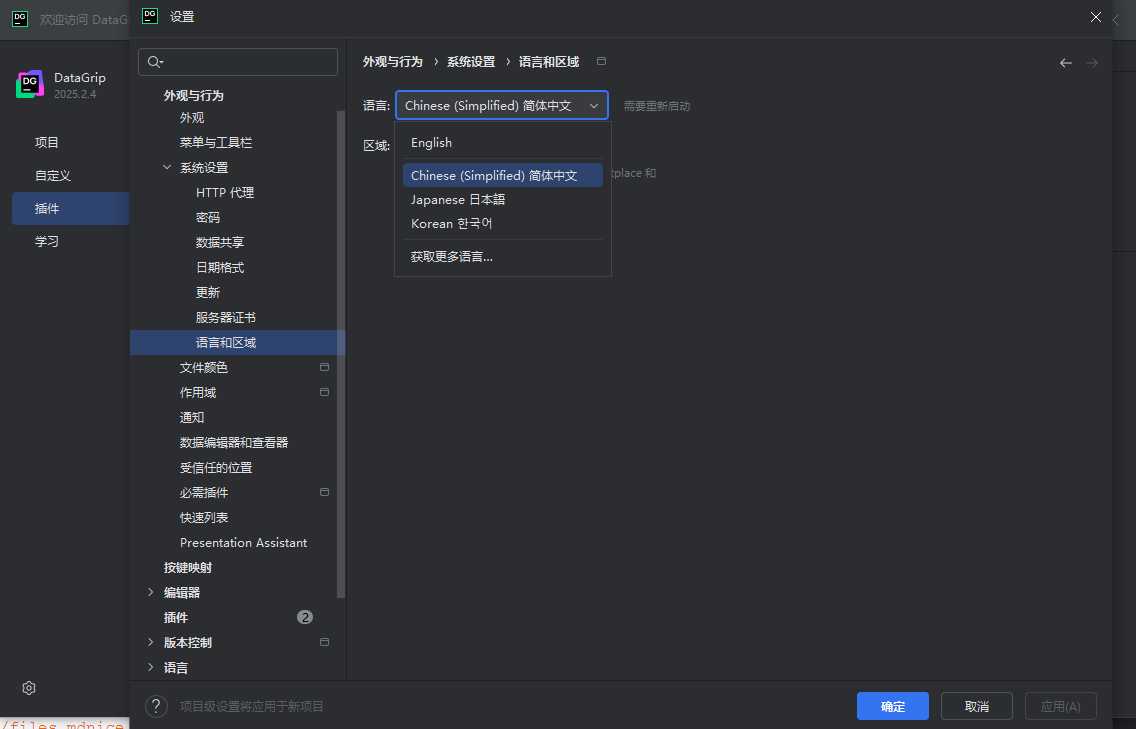Image resolution: width=1136 pixels, height=729 pixels.
Task: Select 作用域 in settings tree
Action: pos(198,393)
